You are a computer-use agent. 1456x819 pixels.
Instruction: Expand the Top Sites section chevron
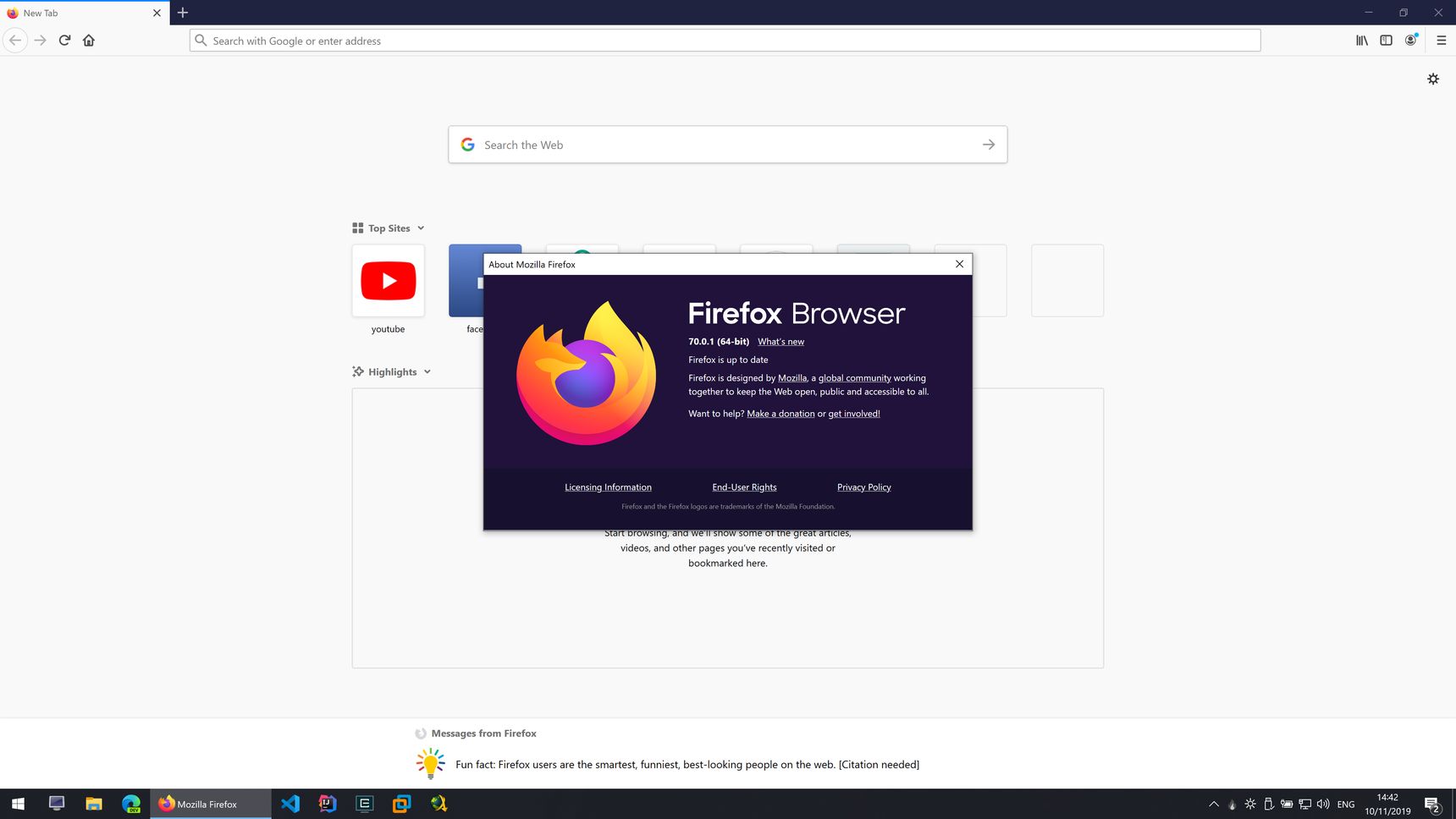(x=421, y=228)
